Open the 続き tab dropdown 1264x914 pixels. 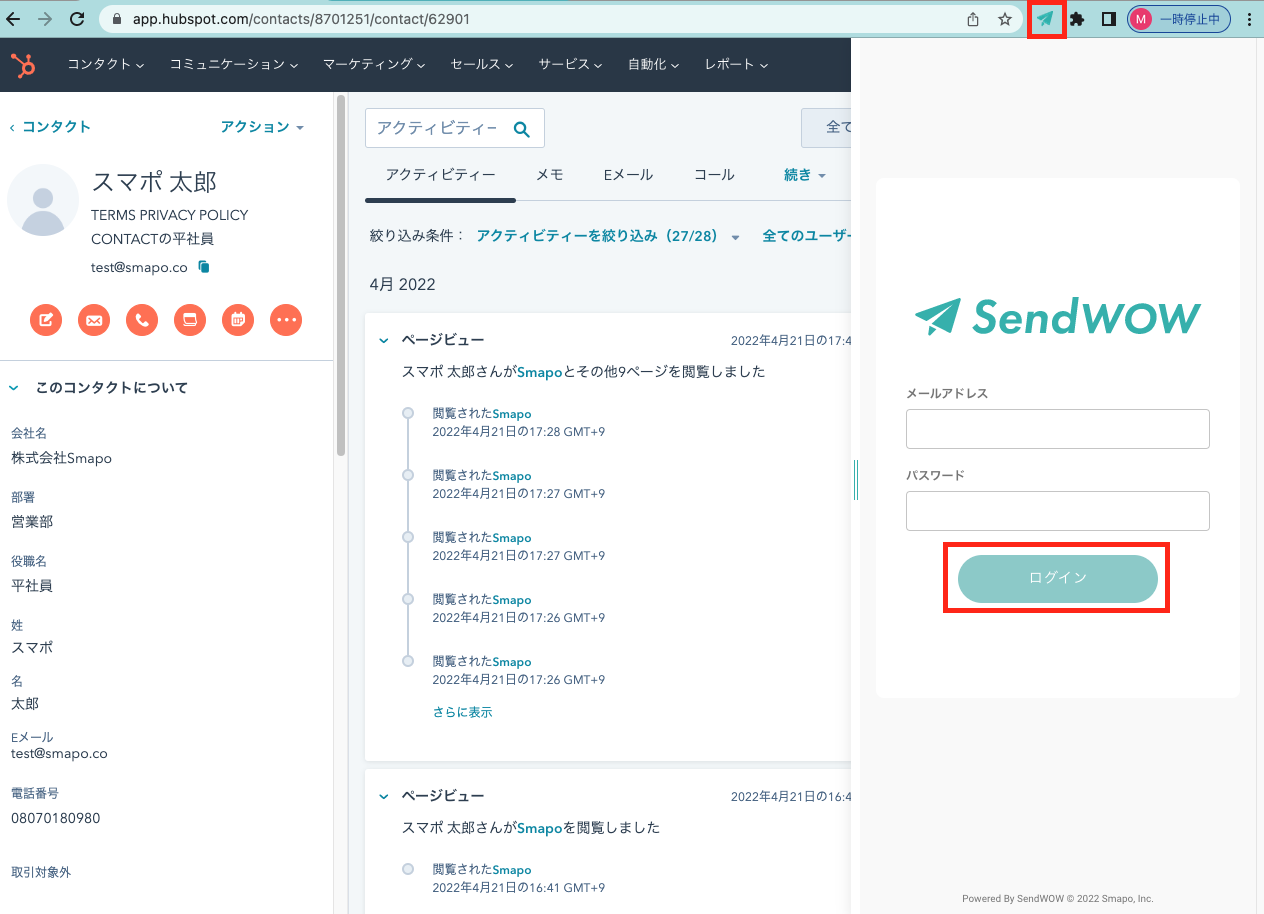[805, 175]
